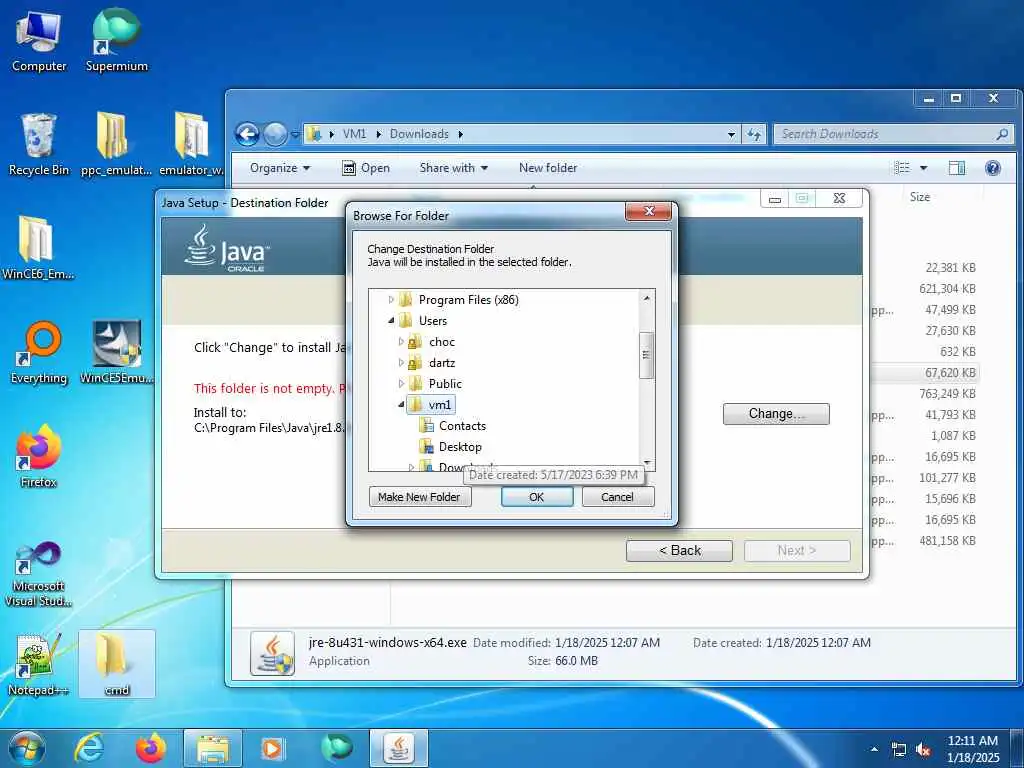
Task: Select the Public folder in the tree
Action: pyautogui.click(x=445, y=383)
